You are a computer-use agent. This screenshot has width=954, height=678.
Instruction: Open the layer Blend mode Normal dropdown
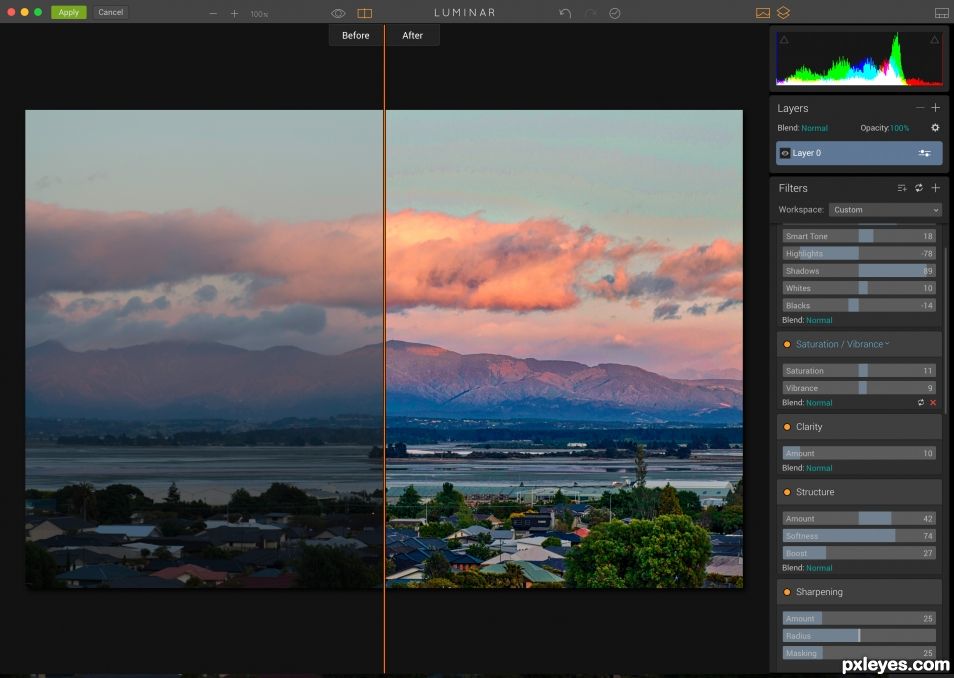tap(814, 128)
